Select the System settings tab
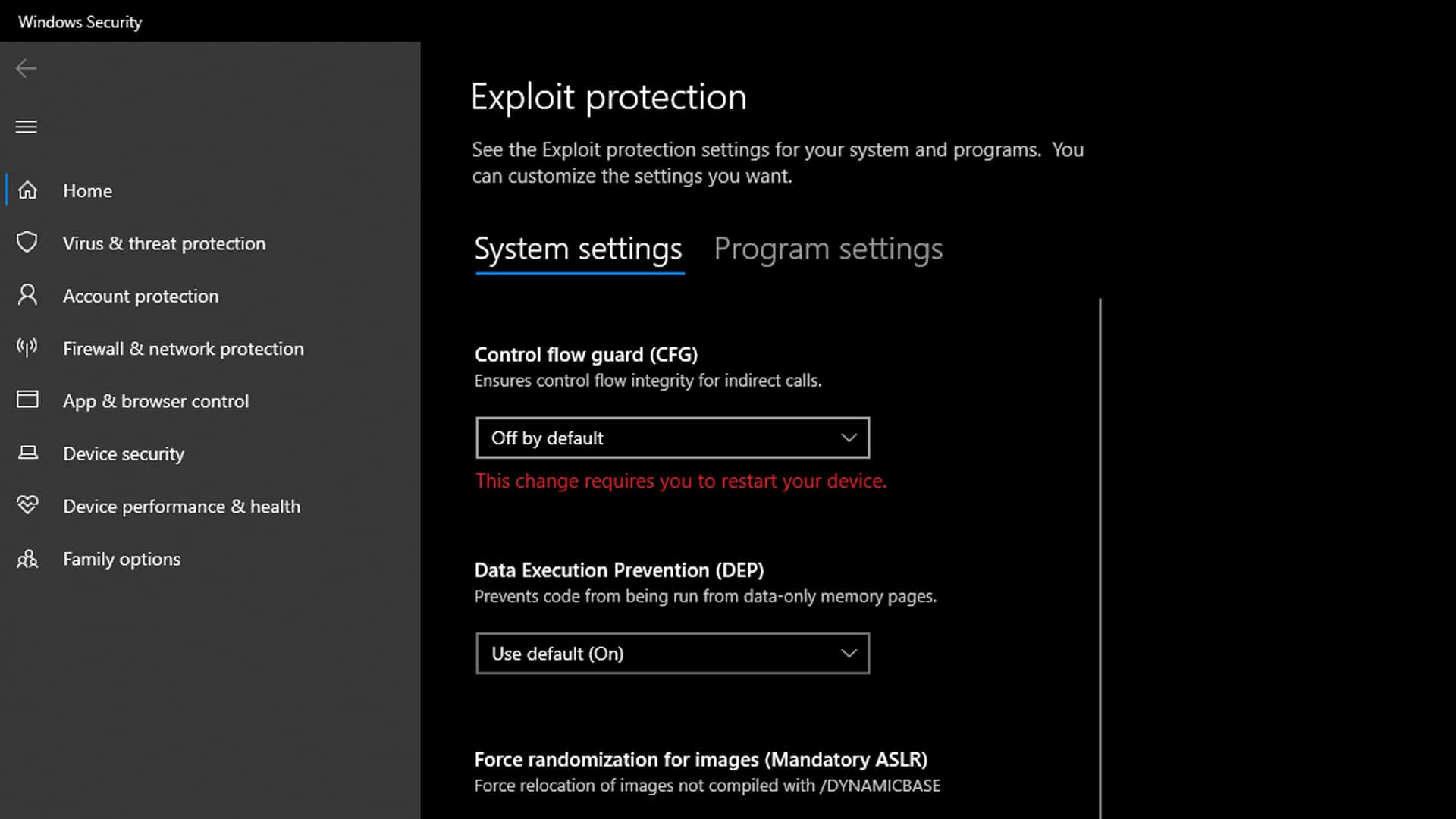 pyautogui.click(x=578, y=249)
